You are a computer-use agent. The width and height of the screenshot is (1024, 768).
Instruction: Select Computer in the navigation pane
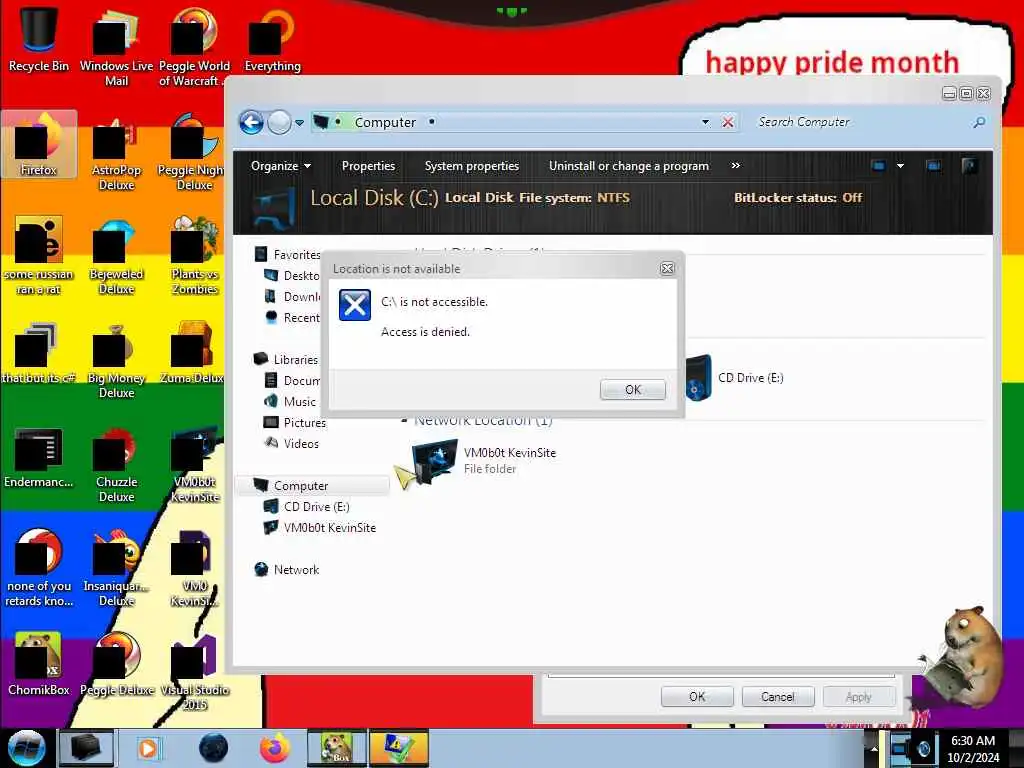(313, 485)
